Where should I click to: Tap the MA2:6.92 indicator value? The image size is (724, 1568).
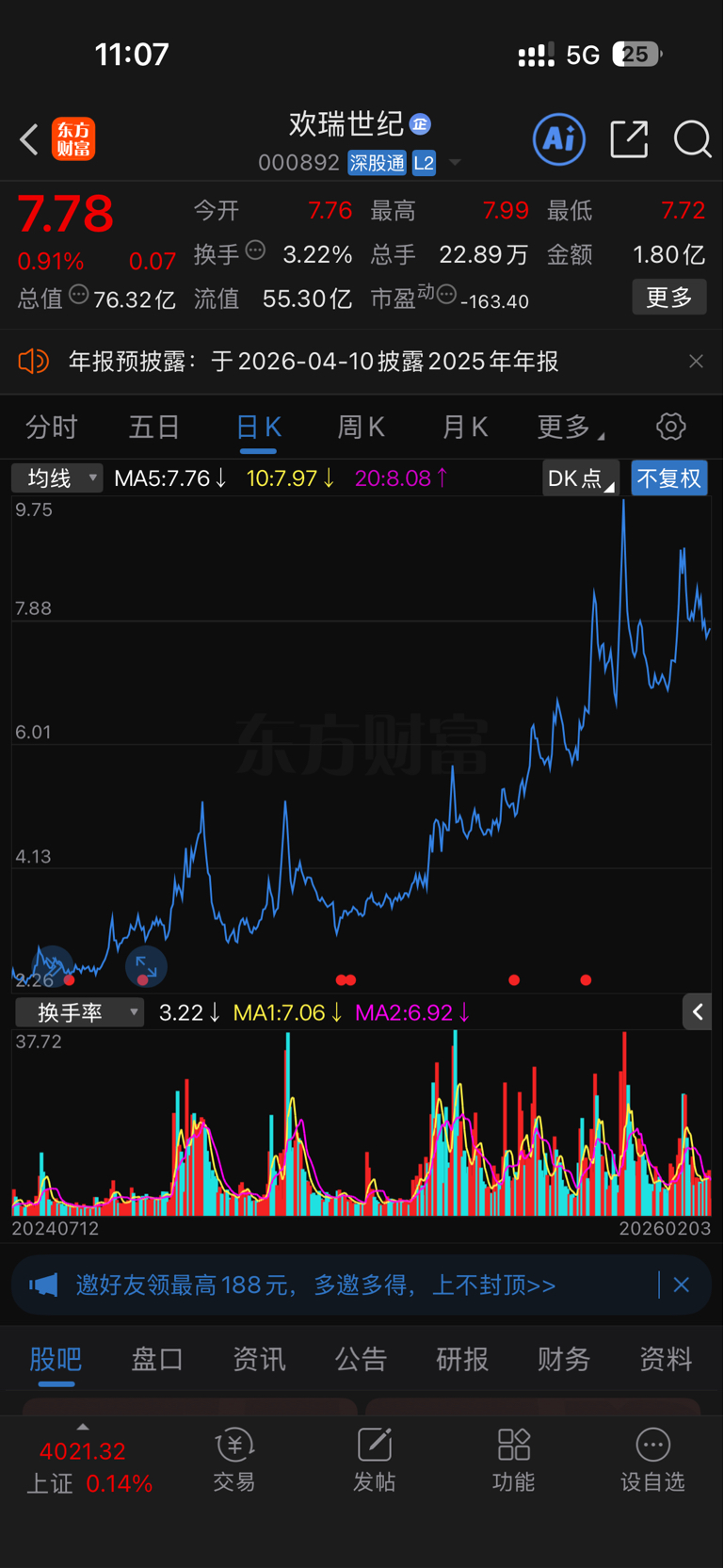point(412,1013)
